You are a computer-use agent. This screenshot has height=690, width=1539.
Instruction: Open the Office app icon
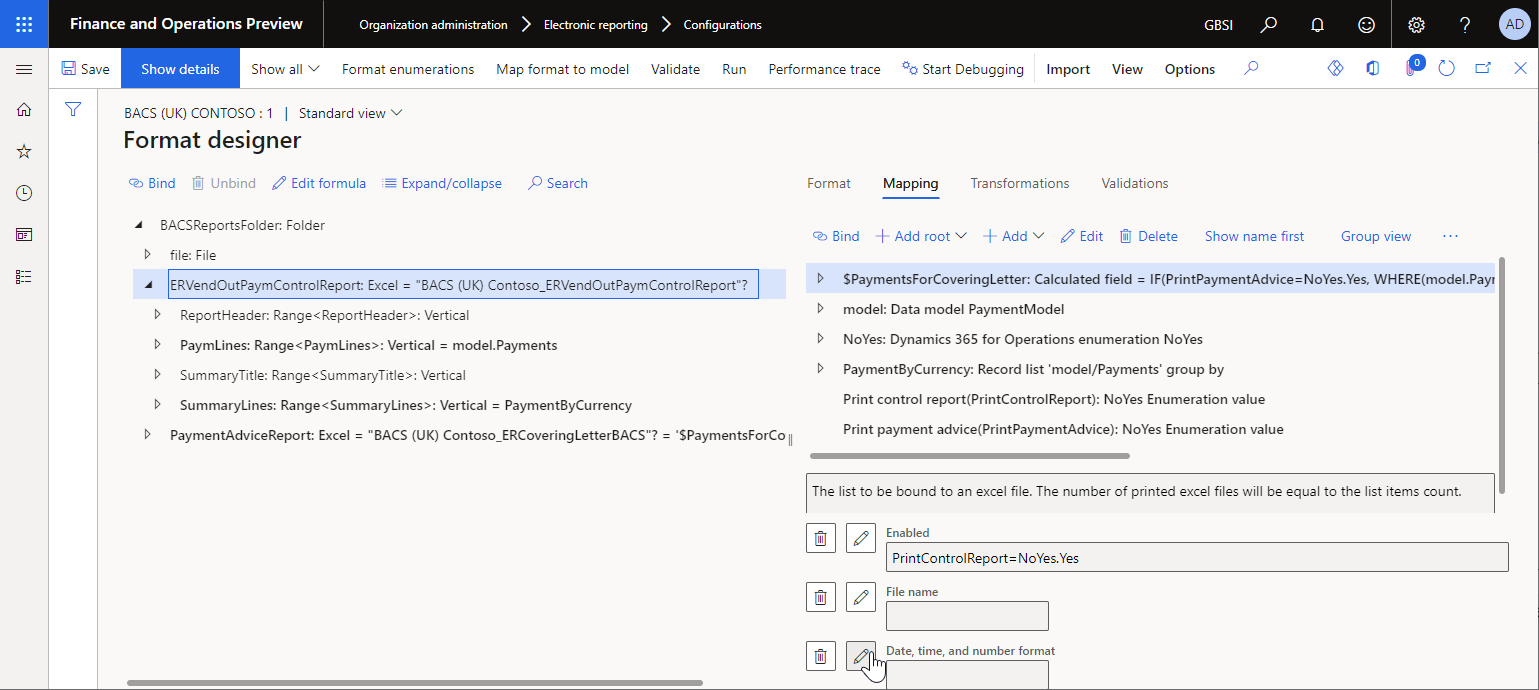[x=1373, y=69]
